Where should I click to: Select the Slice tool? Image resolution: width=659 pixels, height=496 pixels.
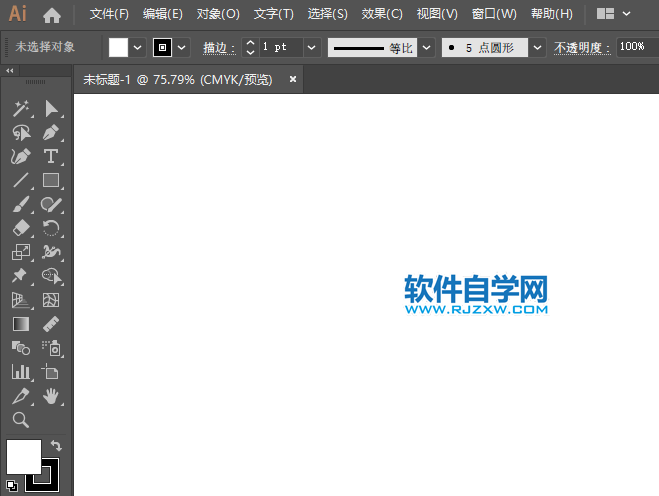tap(21, 396)
